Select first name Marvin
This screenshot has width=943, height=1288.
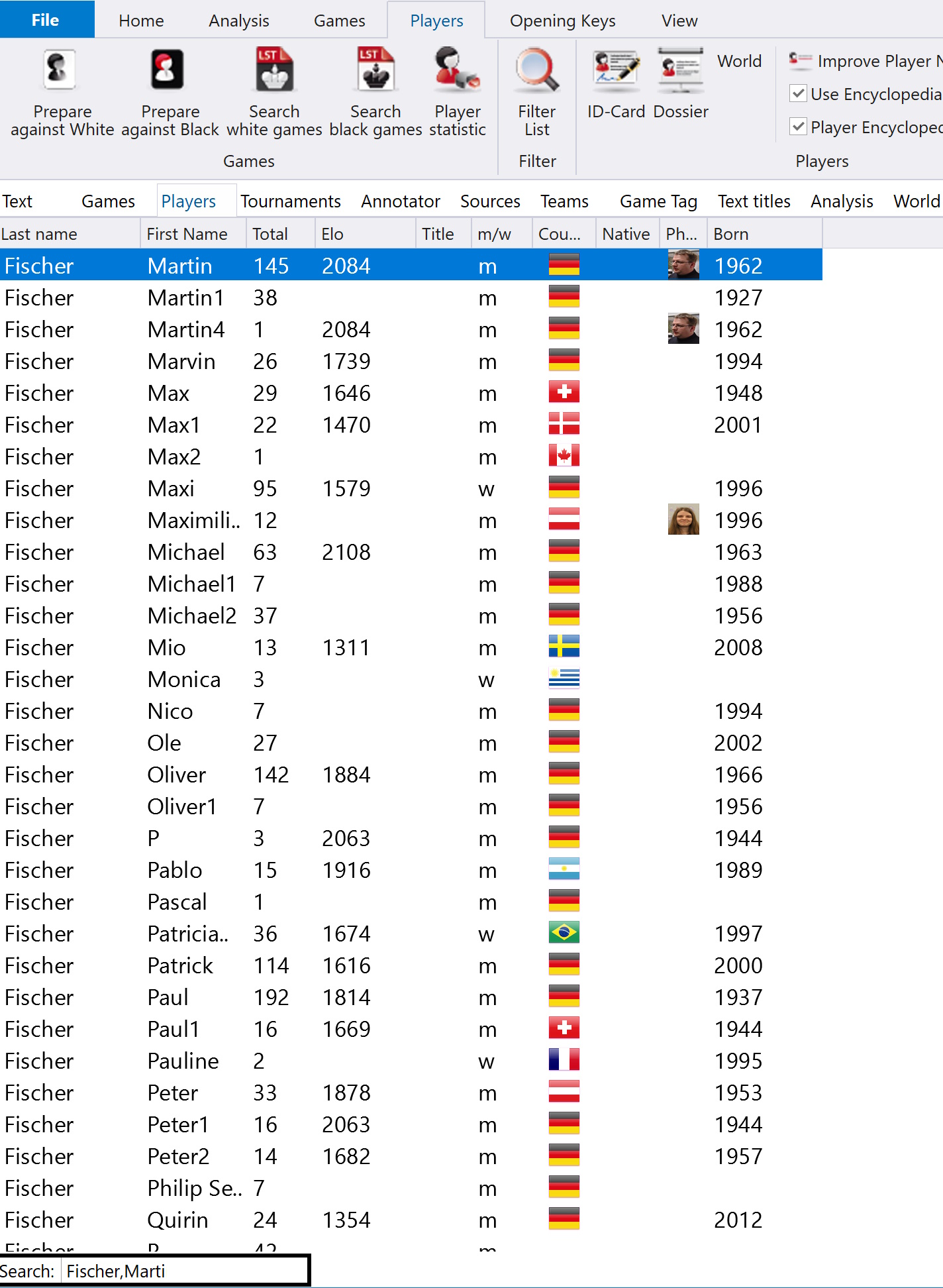point(181,362)
